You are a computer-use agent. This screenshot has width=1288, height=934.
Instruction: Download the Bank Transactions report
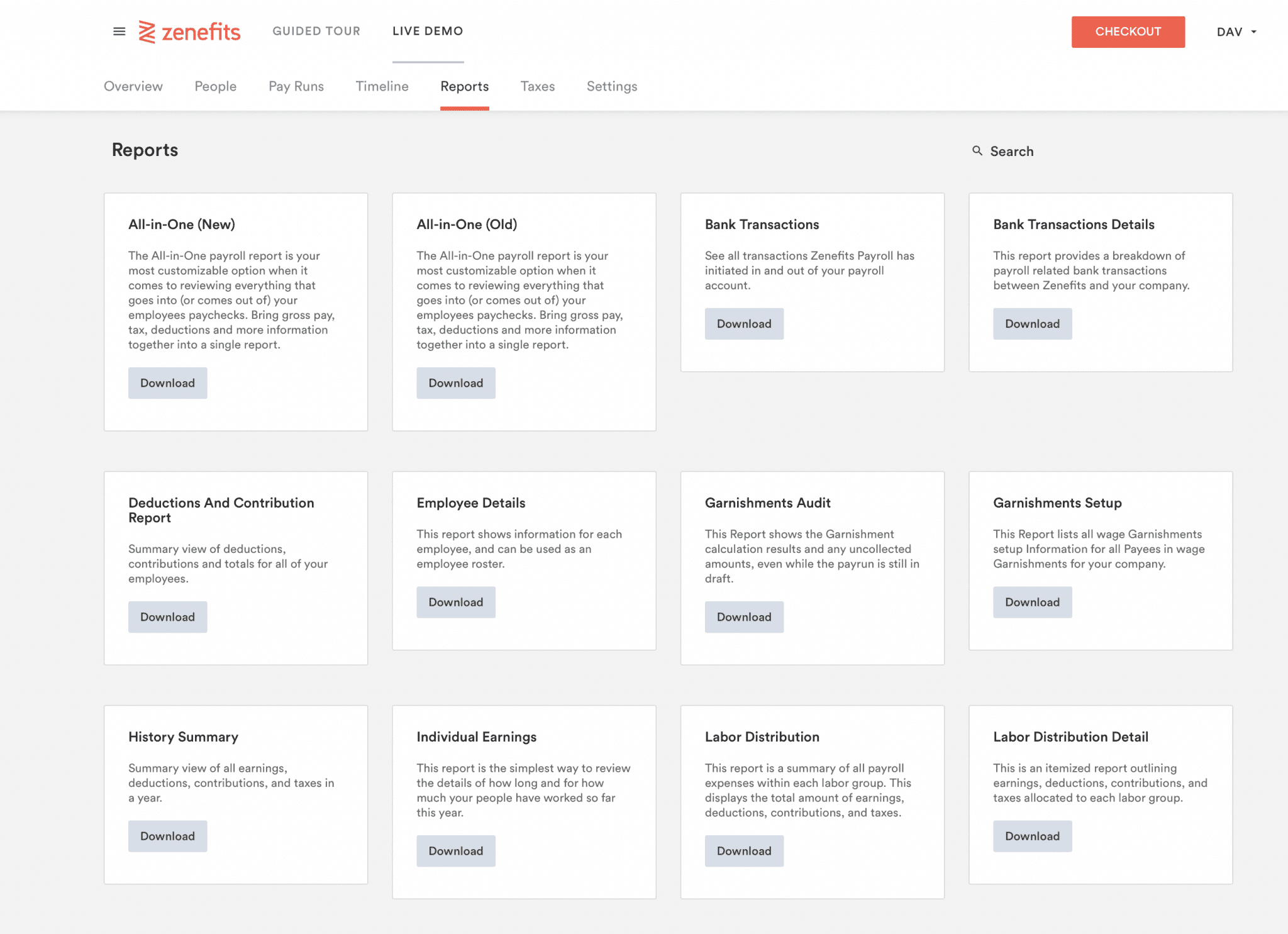click(x=744, y=323)
